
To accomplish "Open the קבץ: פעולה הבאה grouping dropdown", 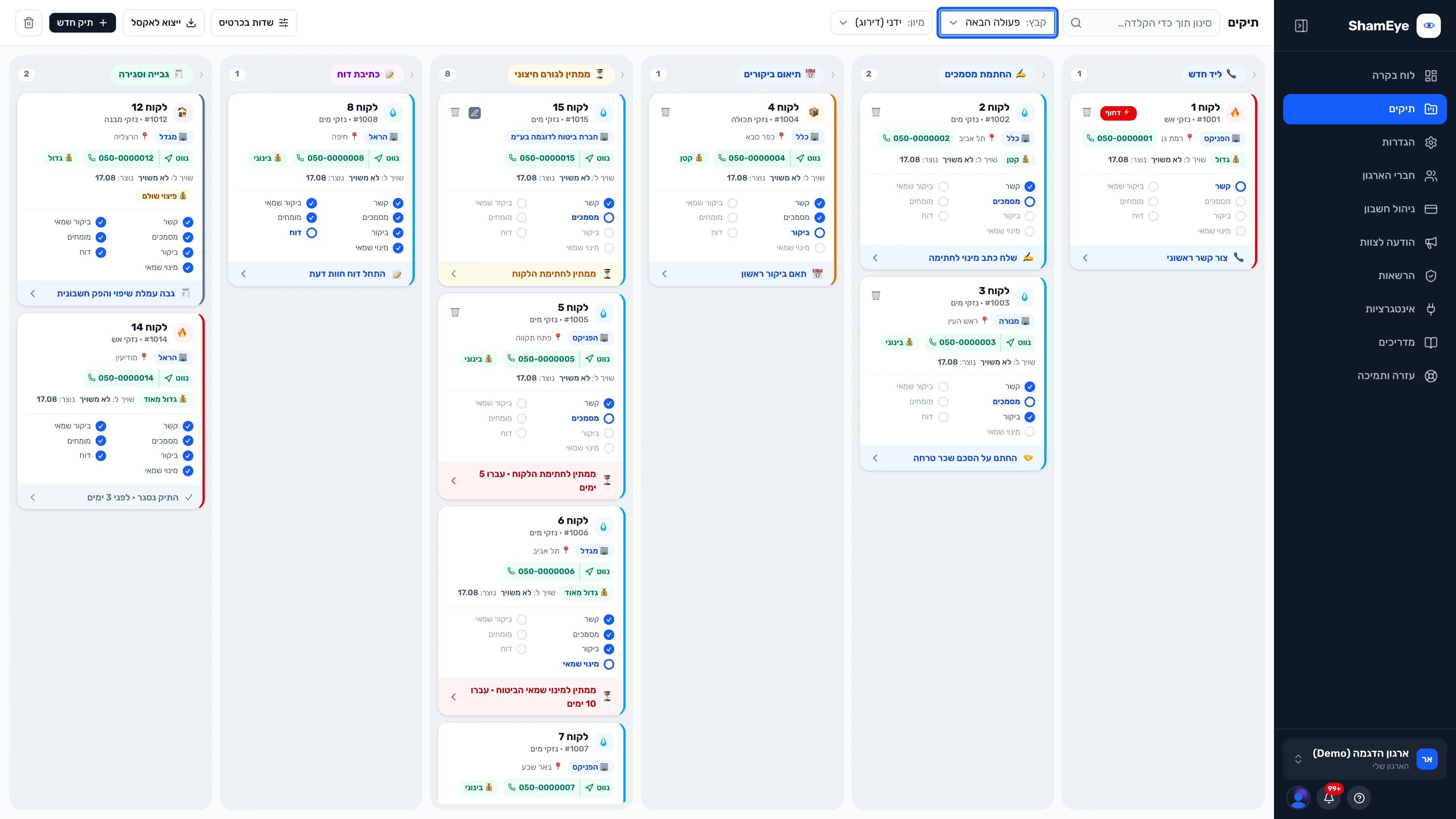I will pos(997,23).
